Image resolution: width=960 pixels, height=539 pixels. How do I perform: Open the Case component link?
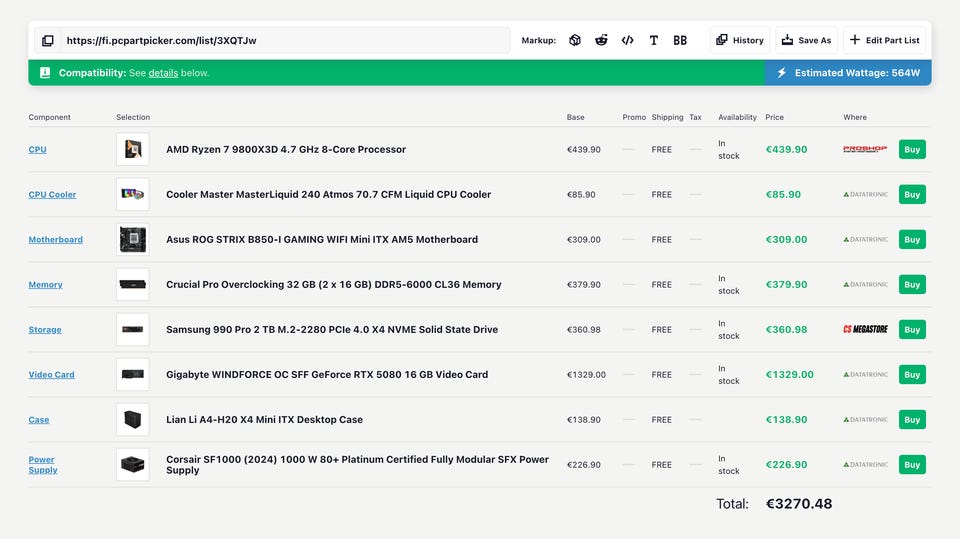(39, 420)
